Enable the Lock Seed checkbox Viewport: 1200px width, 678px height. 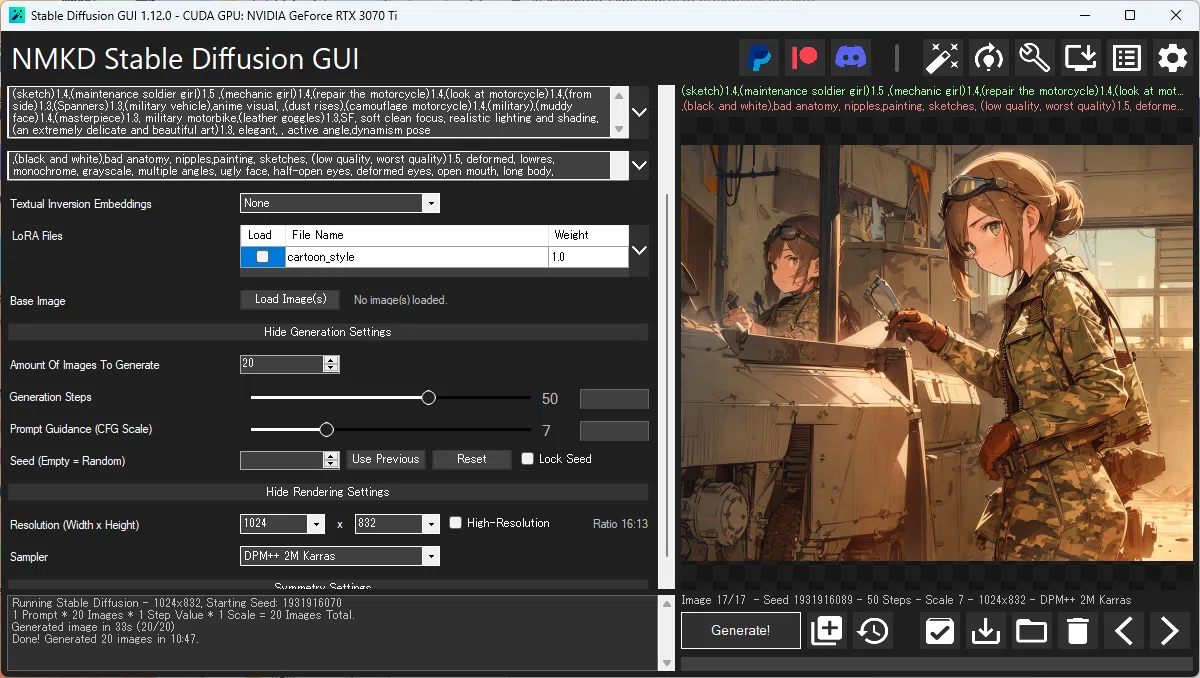[528, 459]
